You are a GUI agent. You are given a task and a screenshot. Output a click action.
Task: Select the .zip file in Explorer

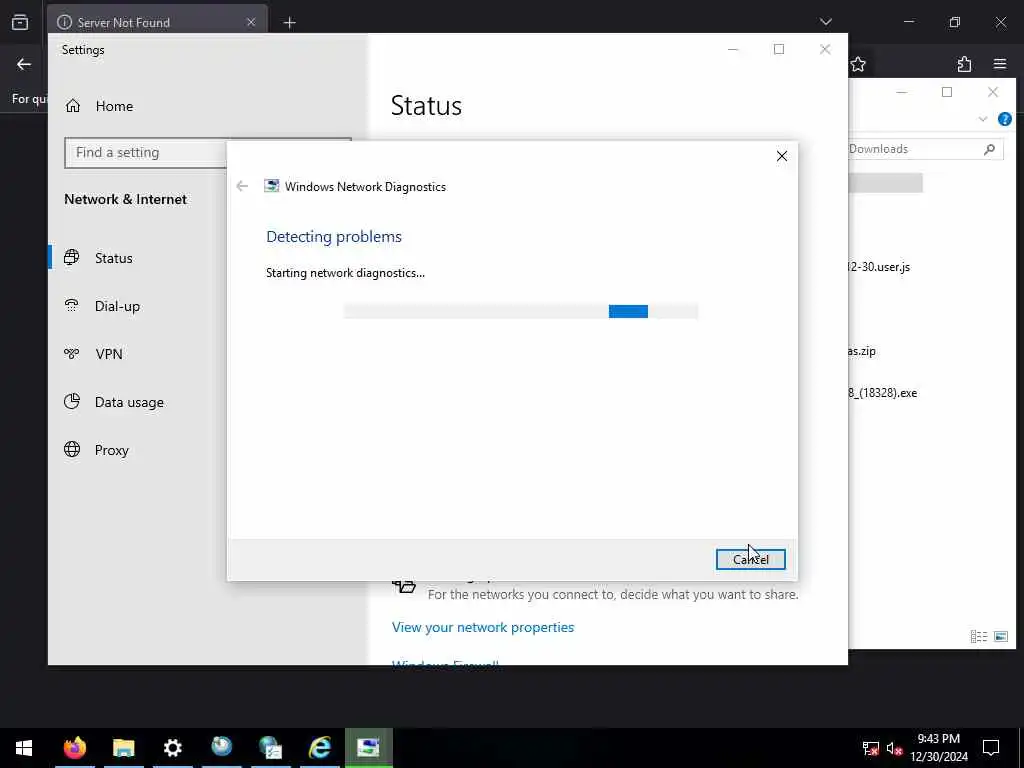click(862, 351)
